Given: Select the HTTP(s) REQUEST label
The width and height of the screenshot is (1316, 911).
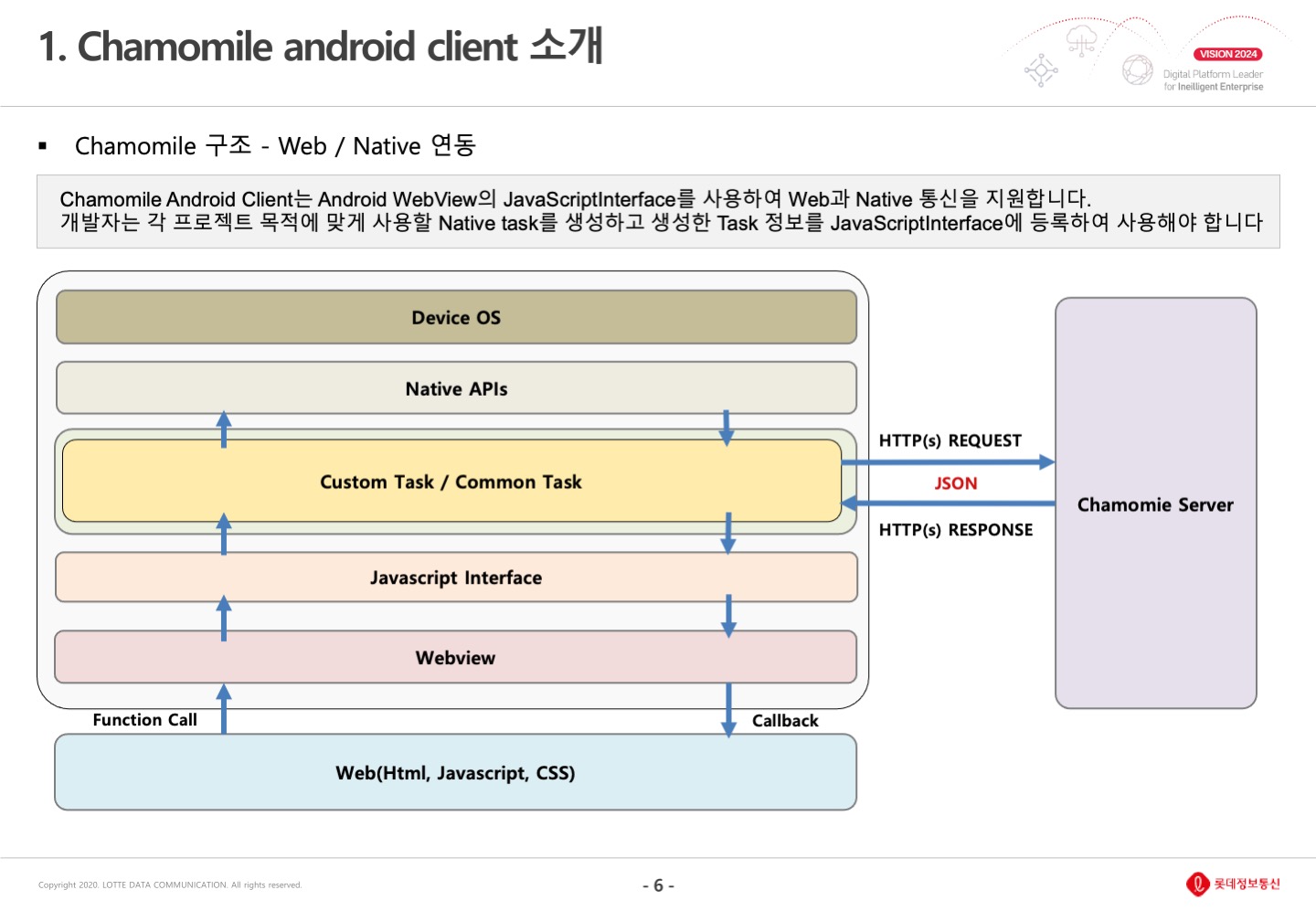Looking at the screenshot, I should 950,440.
